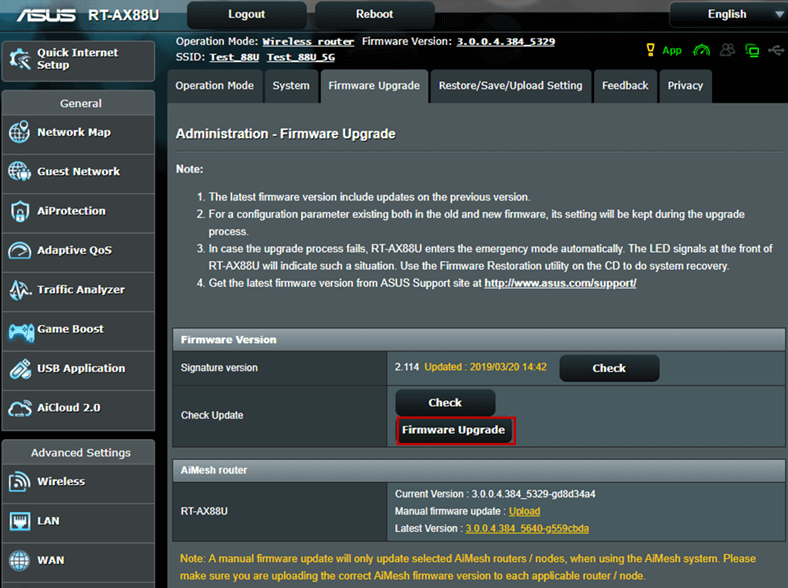Open latest version 3.0.0.4.384_5640 link
Image resolution: width=788 pixels, height=588 pixels.
527,528
